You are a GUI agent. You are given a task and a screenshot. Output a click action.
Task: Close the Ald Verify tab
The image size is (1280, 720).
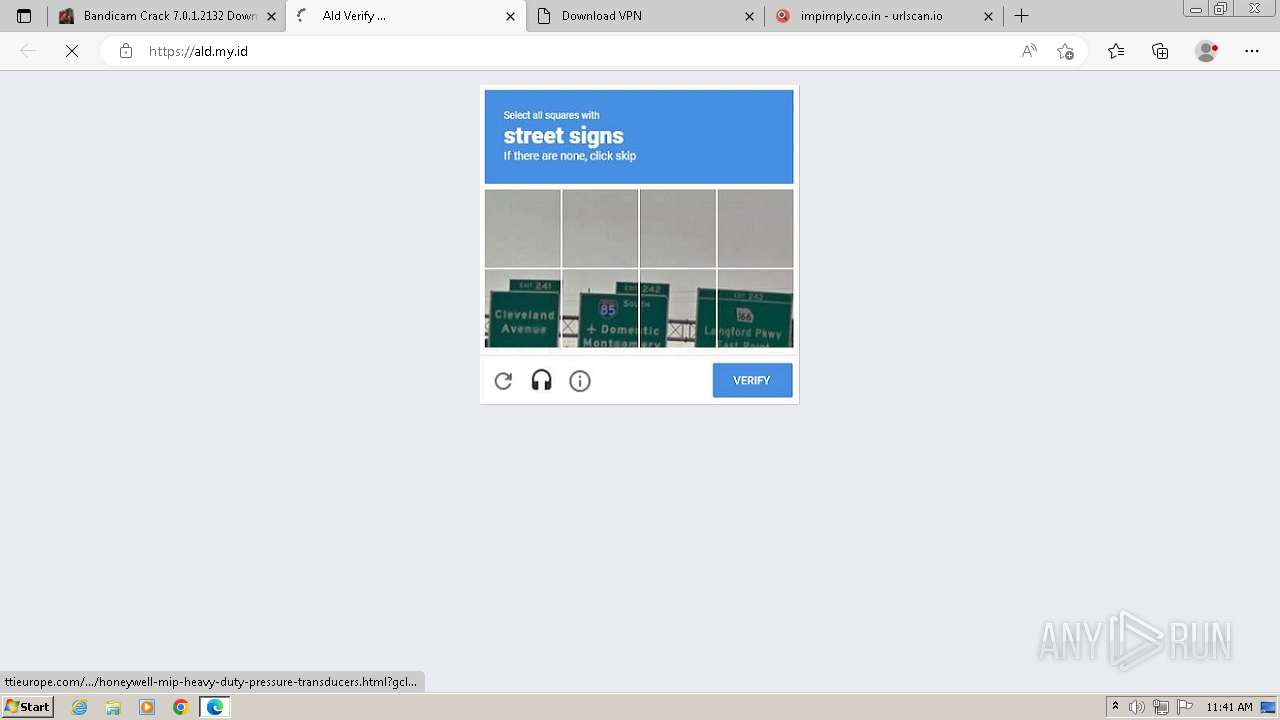[510, 16]
